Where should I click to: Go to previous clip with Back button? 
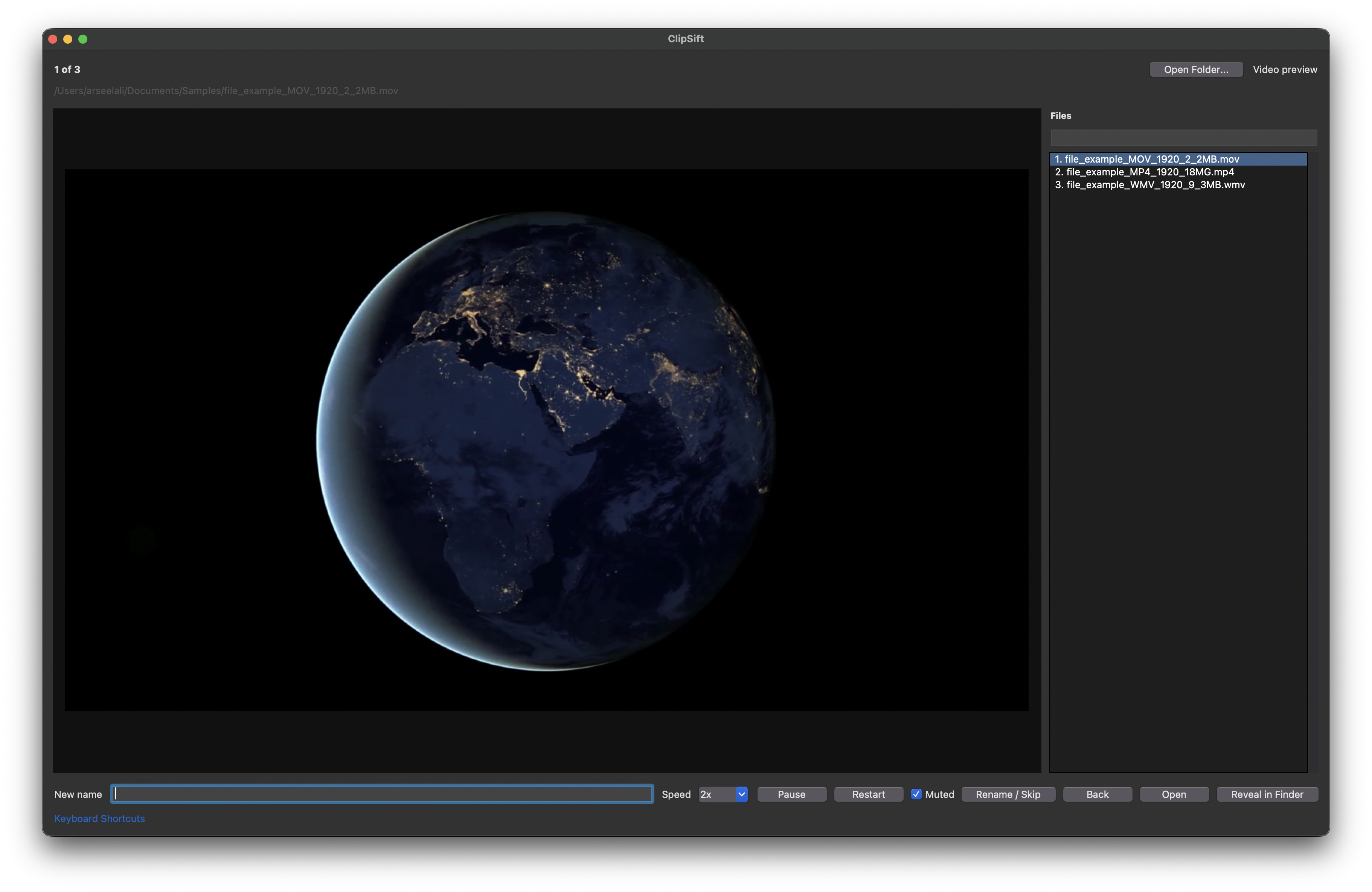[1097, 794]
